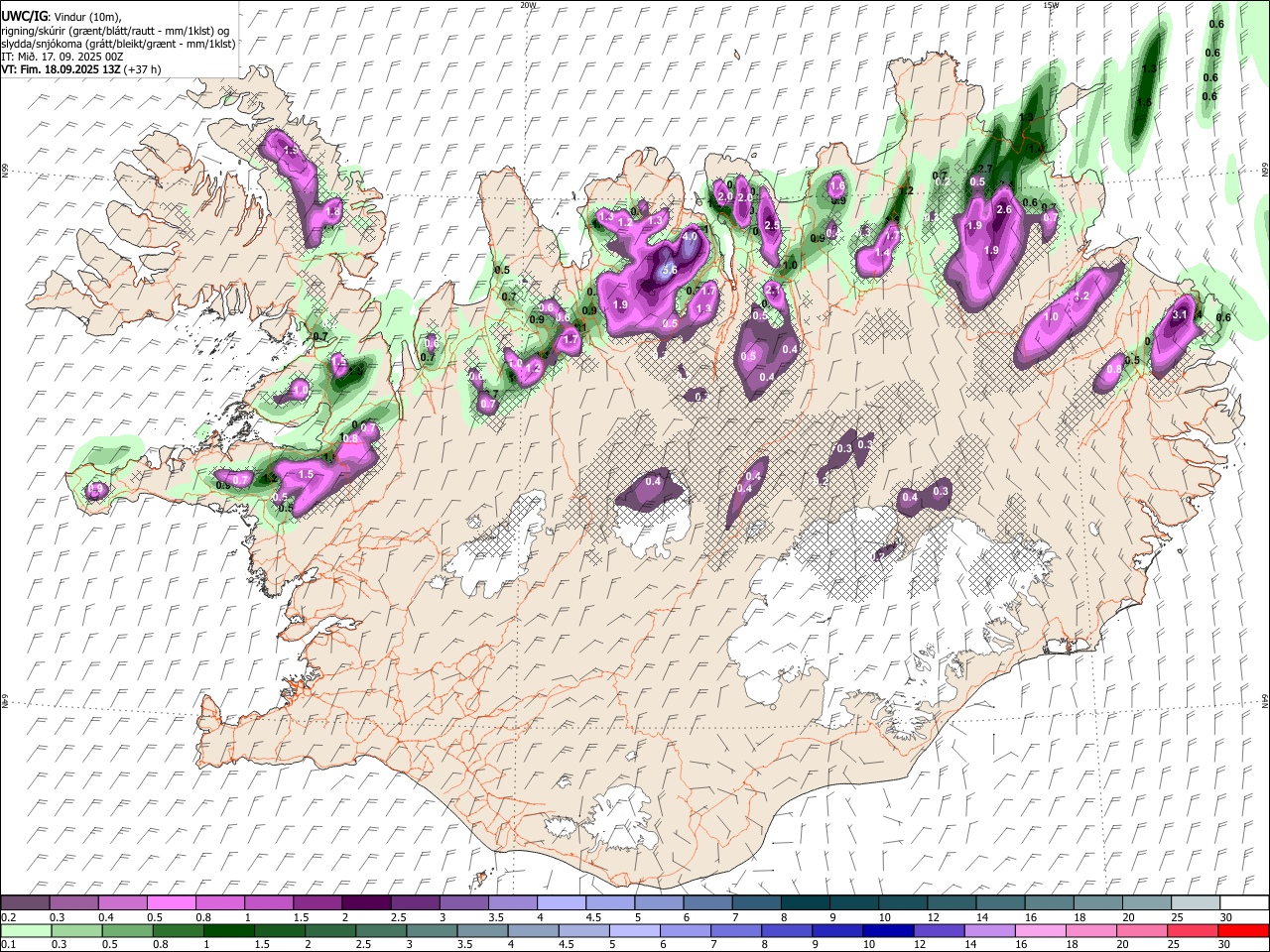
Task: Click the '15W' longitude label at top
Action: (1051, 5)
